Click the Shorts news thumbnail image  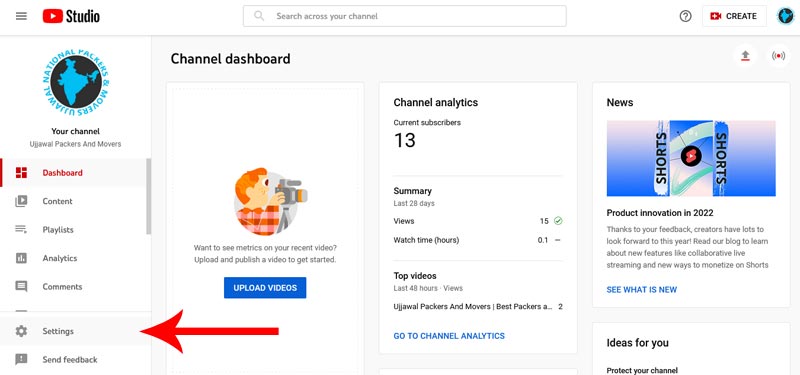click(x=691, y=158)
